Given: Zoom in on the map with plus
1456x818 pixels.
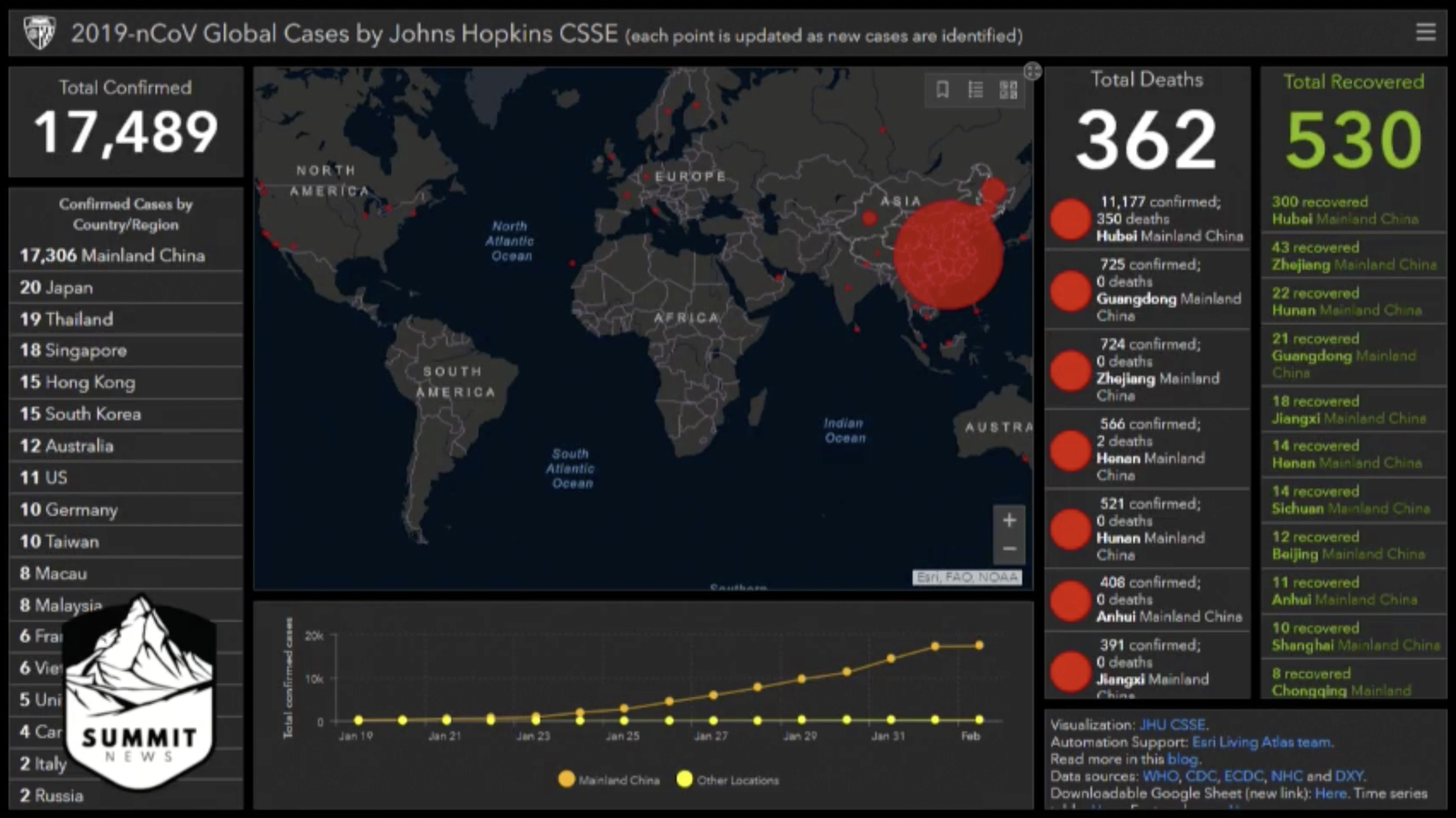Looking at the screenshot, I should (x=1009, y=520).
